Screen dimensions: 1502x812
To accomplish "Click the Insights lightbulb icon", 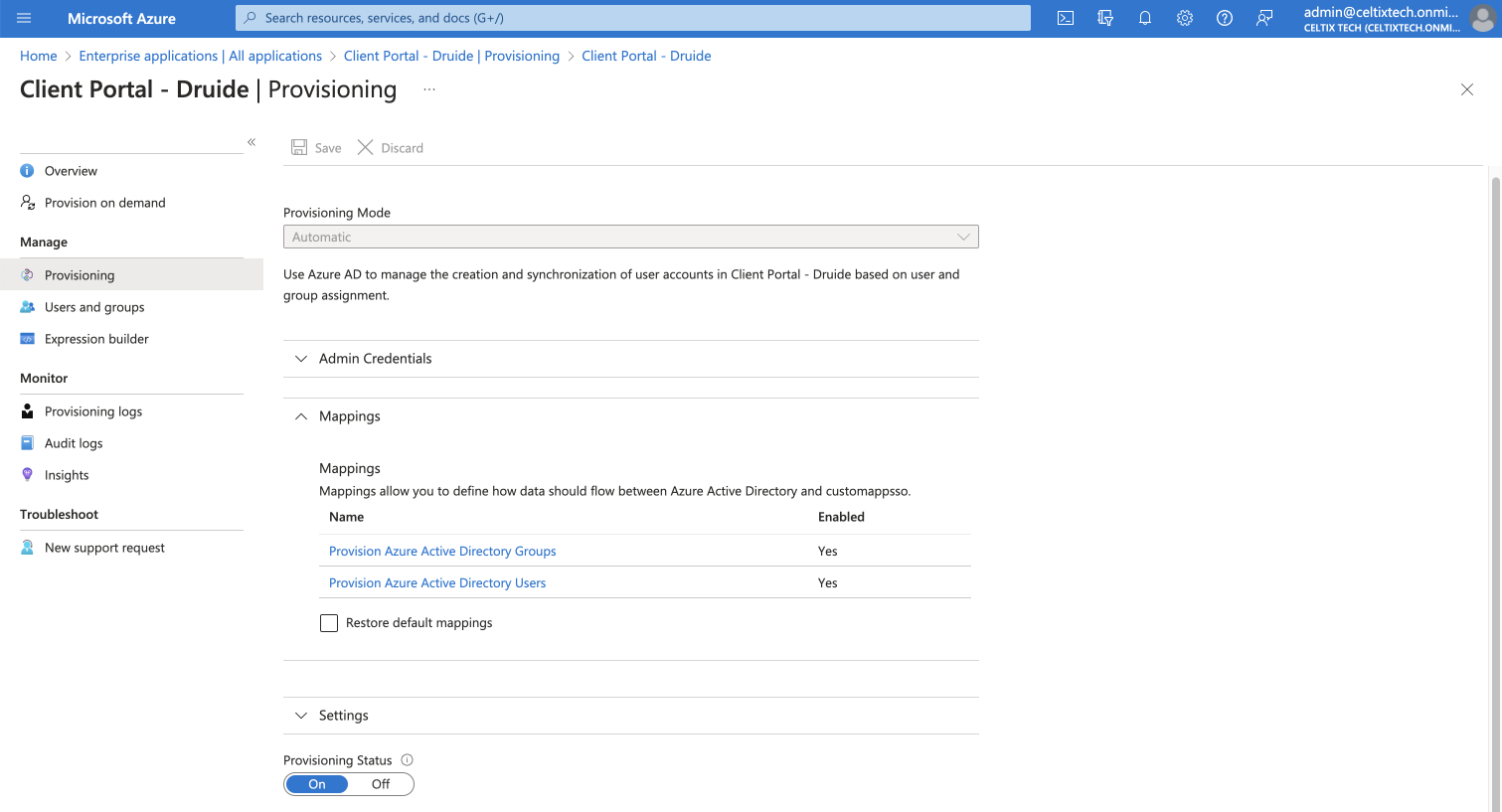I will click(28, 475).
